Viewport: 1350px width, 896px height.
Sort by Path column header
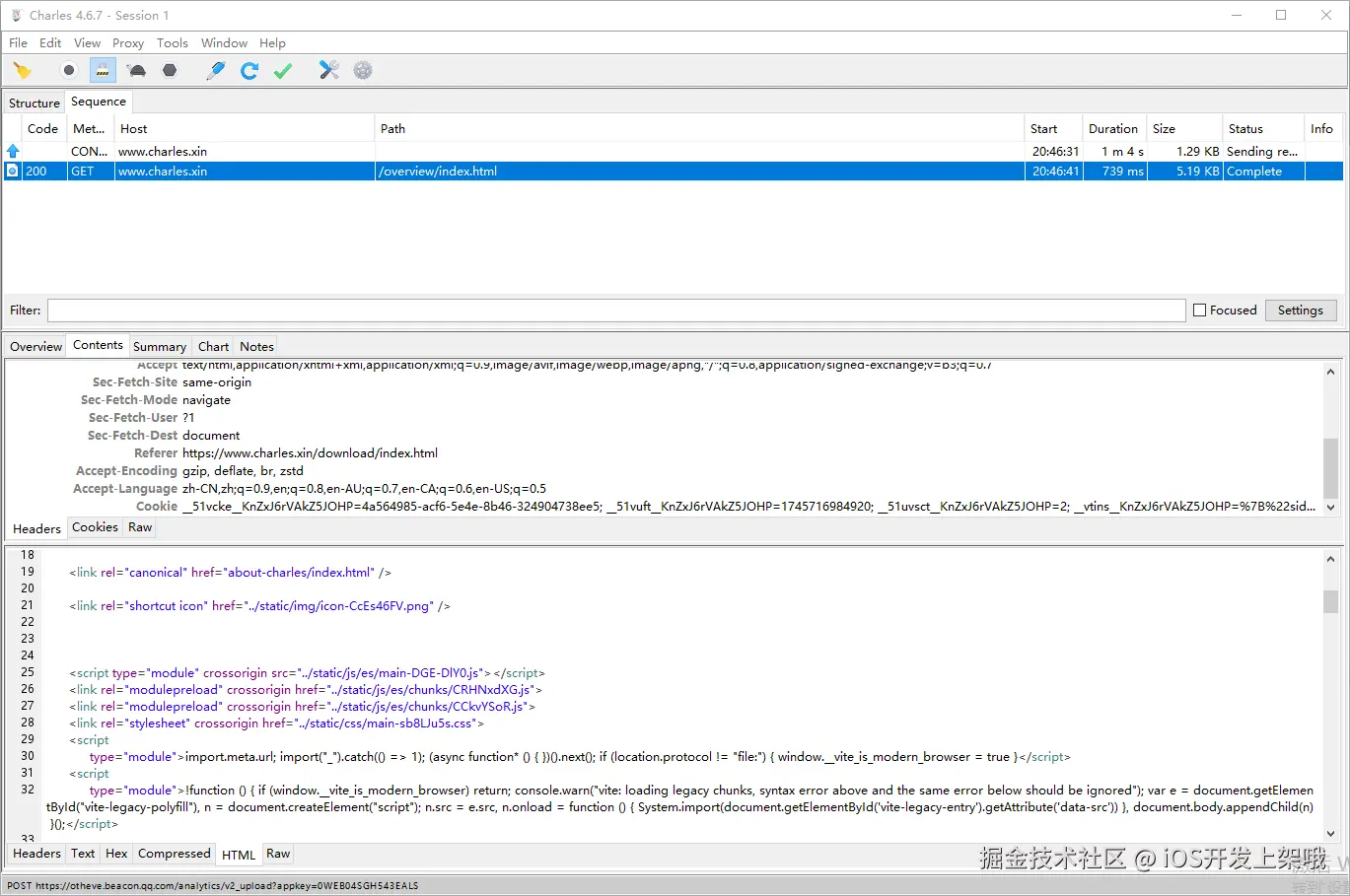click(699, 128)
